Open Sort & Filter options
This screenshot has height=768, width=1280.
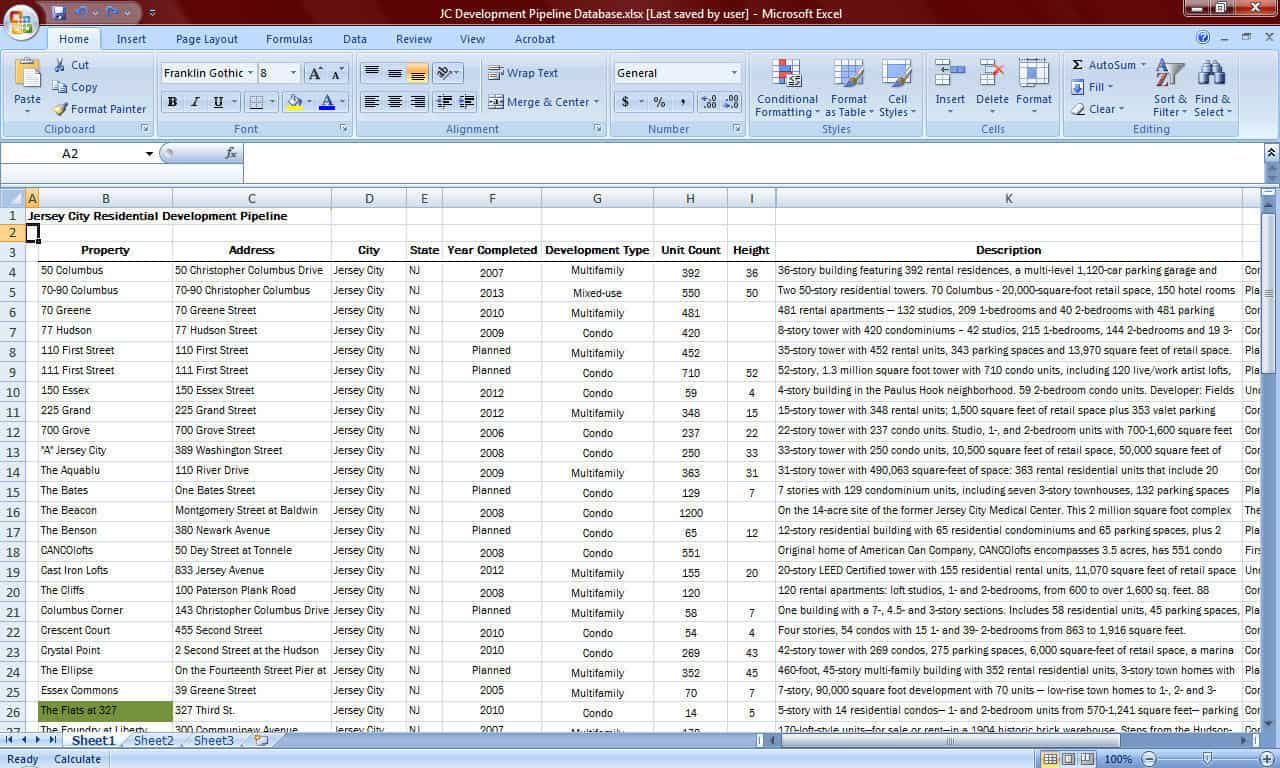pos(1170,88)
